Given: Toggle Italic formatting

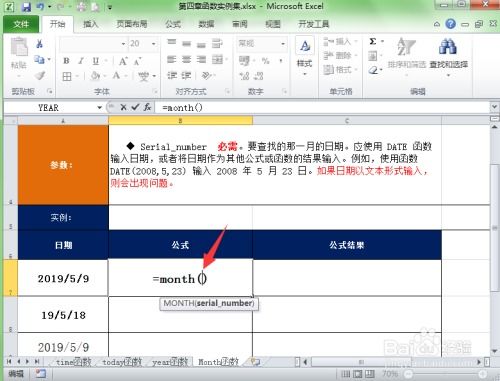Looking at the screenshot, I should click(x=81, y=61).
